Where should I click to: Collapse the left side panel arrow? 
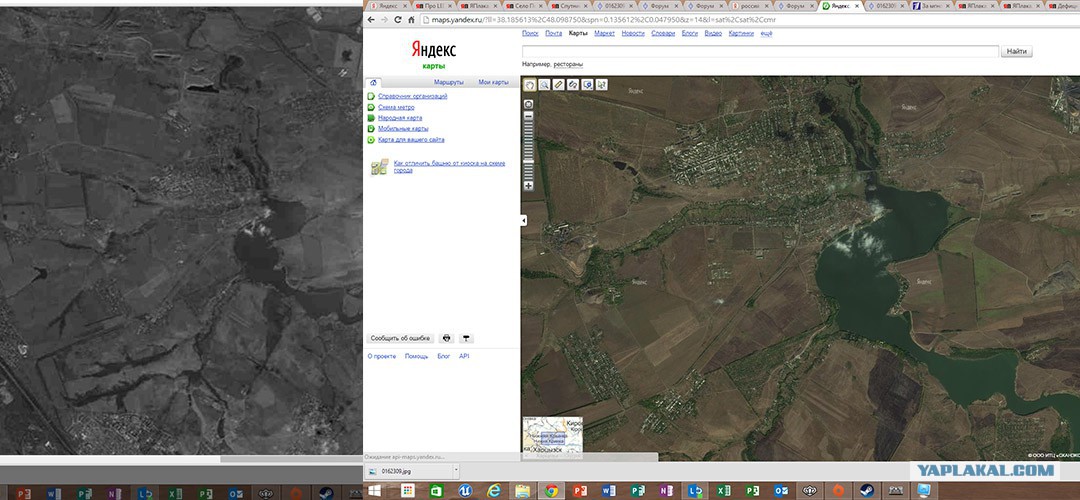[x=523, y=220]
